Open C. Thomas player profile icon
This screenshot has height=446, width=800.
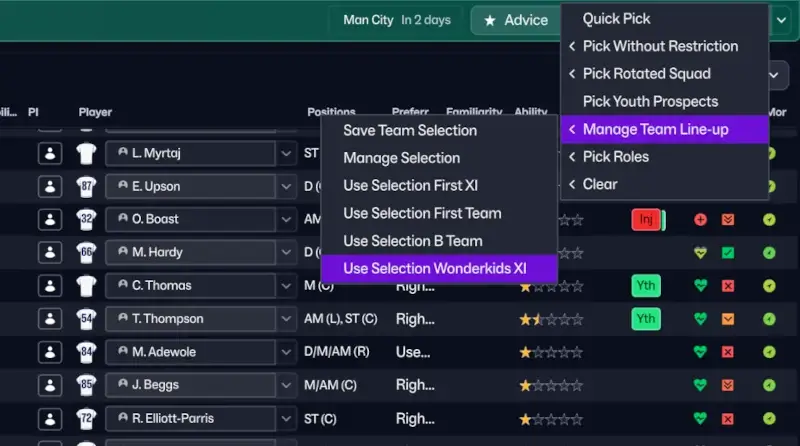[x=50, y=286]
